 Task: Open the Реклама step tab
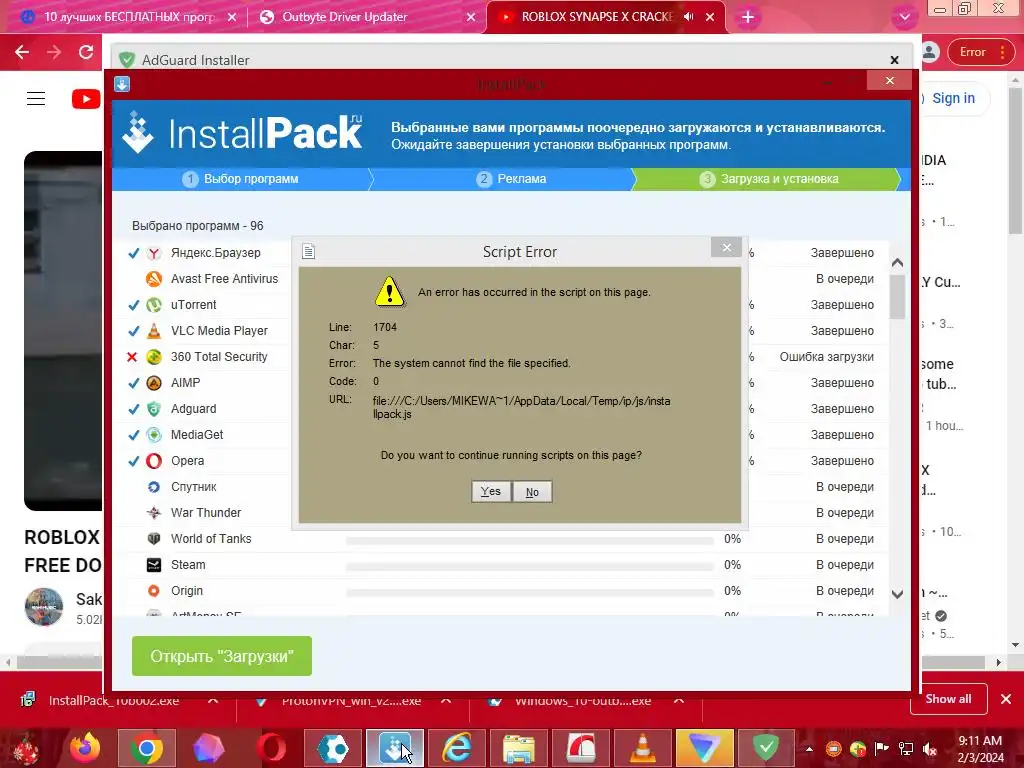511,179
